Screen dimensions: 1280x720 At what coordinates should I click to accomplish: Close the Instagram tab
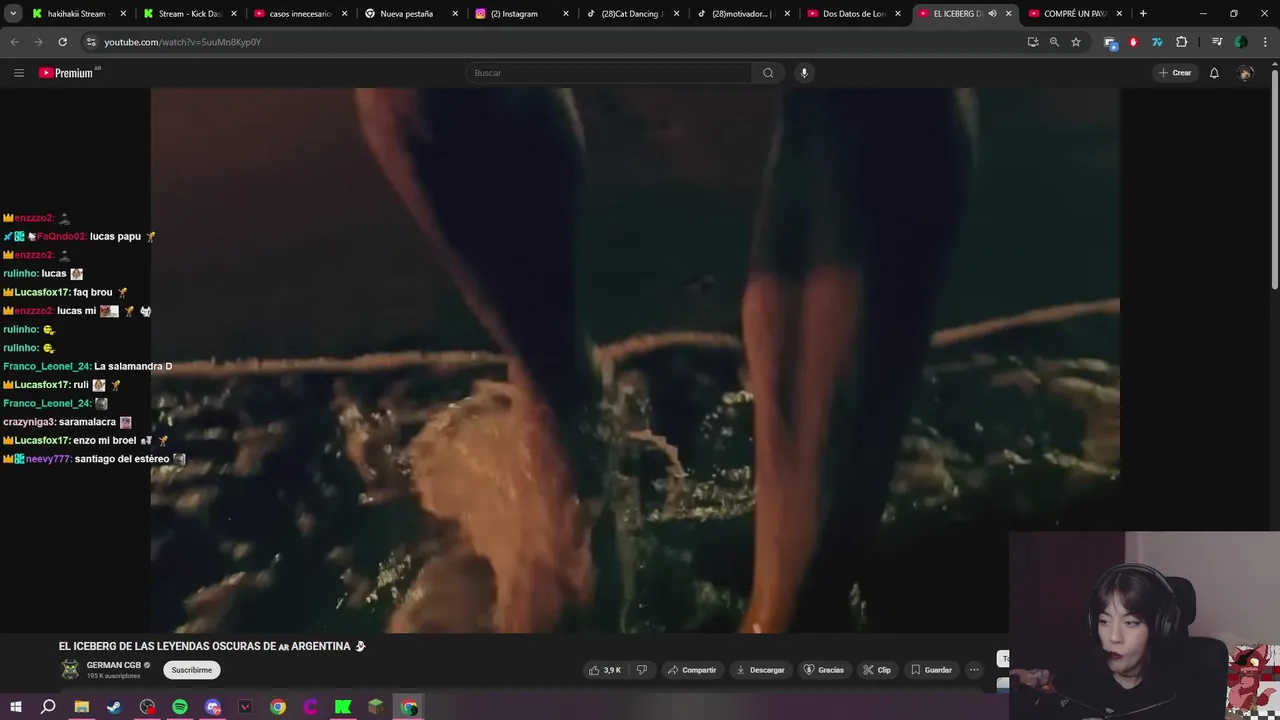(565, 14)
